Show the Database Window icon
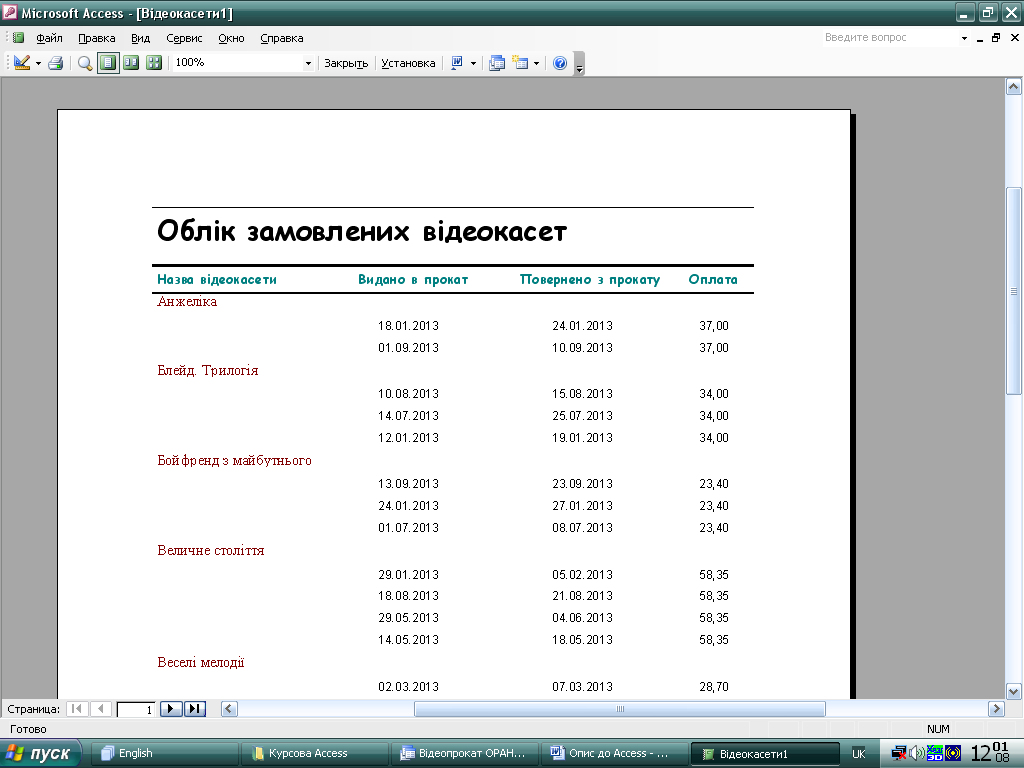Image resolution: width=1024 pixels, height=768 pixels. coord(497,63)
